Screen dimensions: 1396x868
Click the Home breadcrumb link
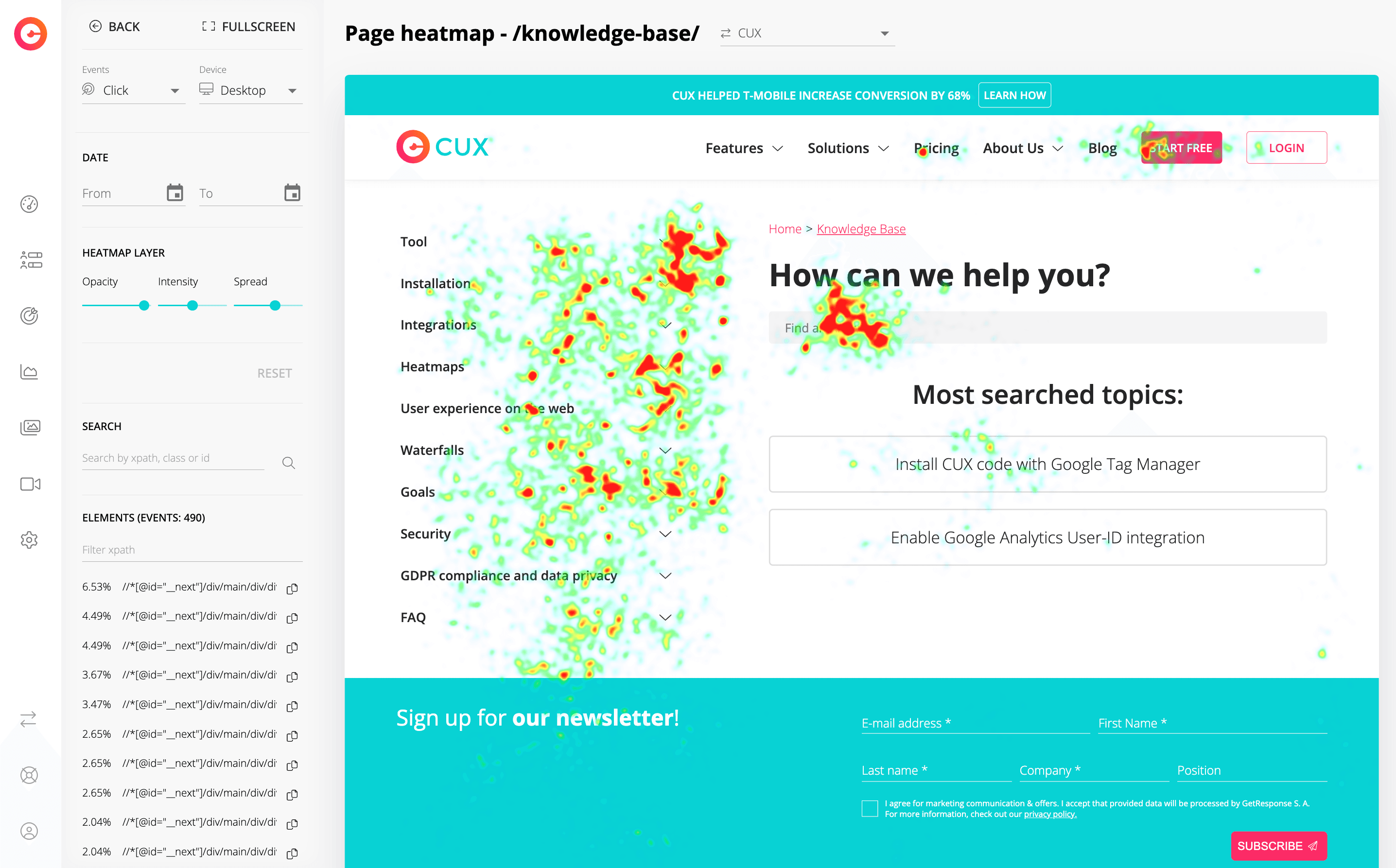(x=785, y=228)
